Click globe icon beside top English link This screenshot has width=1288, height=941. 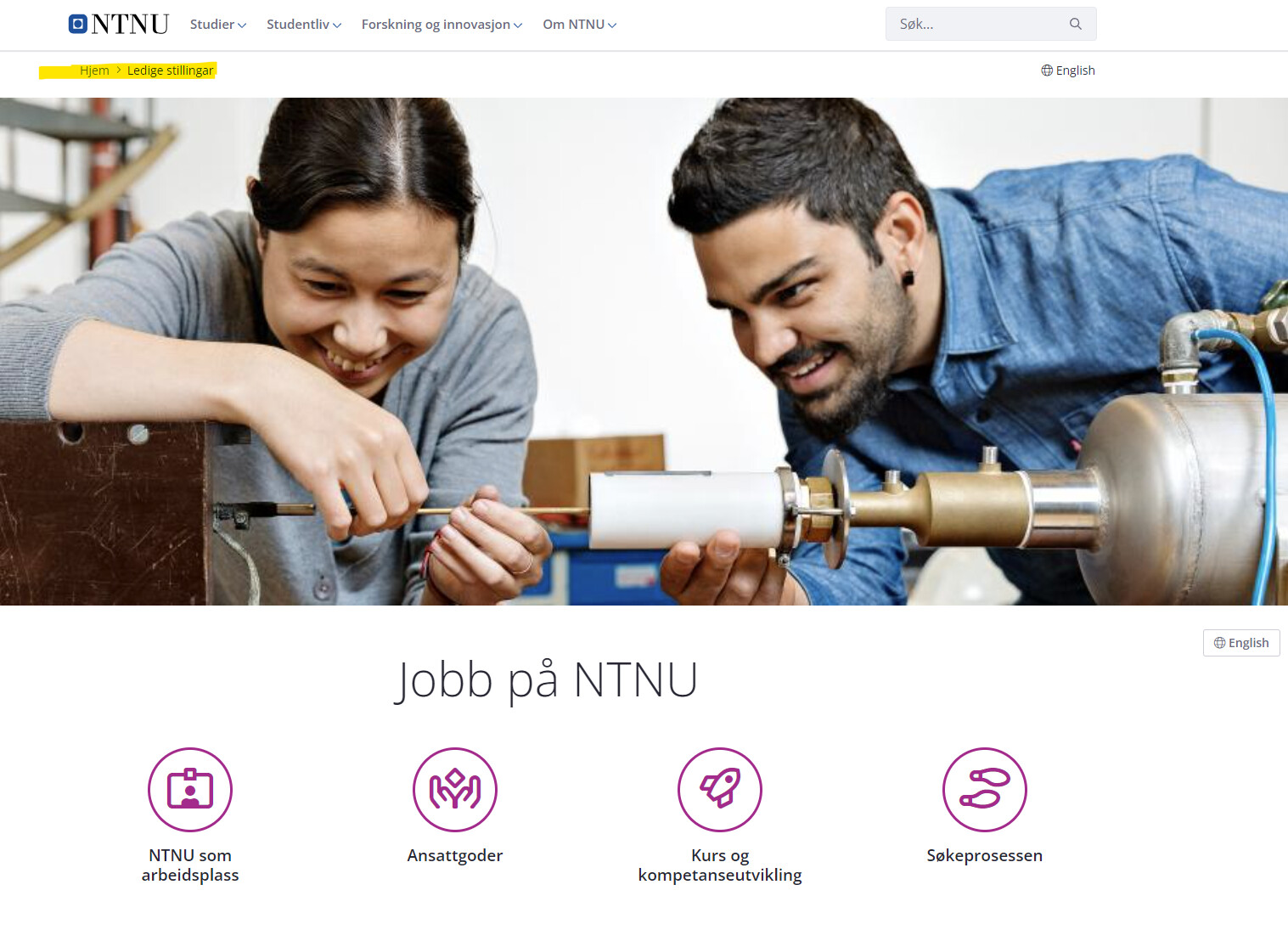(x=1047, y=70)
